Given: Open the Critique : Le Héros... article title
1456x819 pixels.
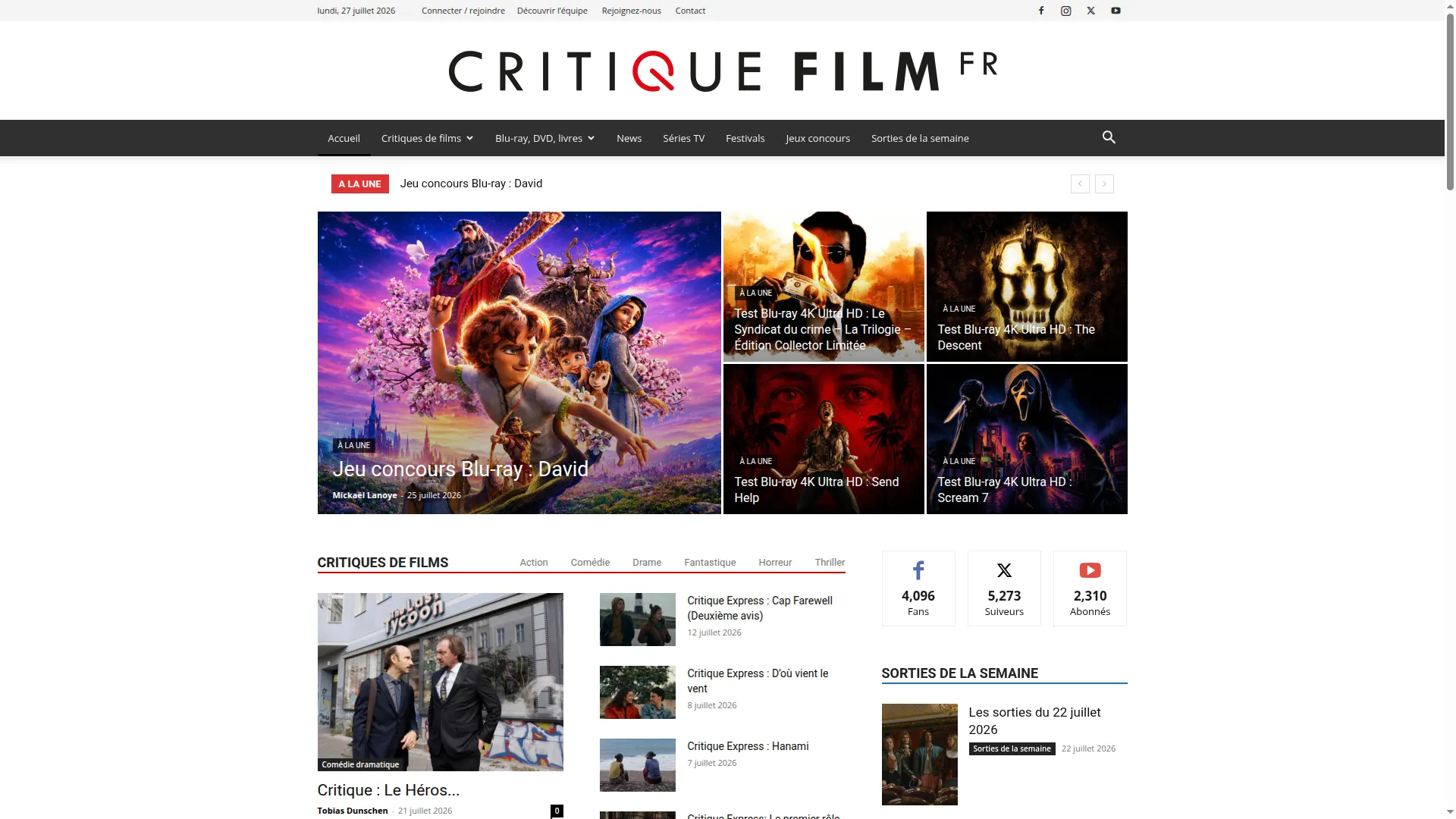Looking at the screenshot, I should pyautogui.click(x=388, y=790).
